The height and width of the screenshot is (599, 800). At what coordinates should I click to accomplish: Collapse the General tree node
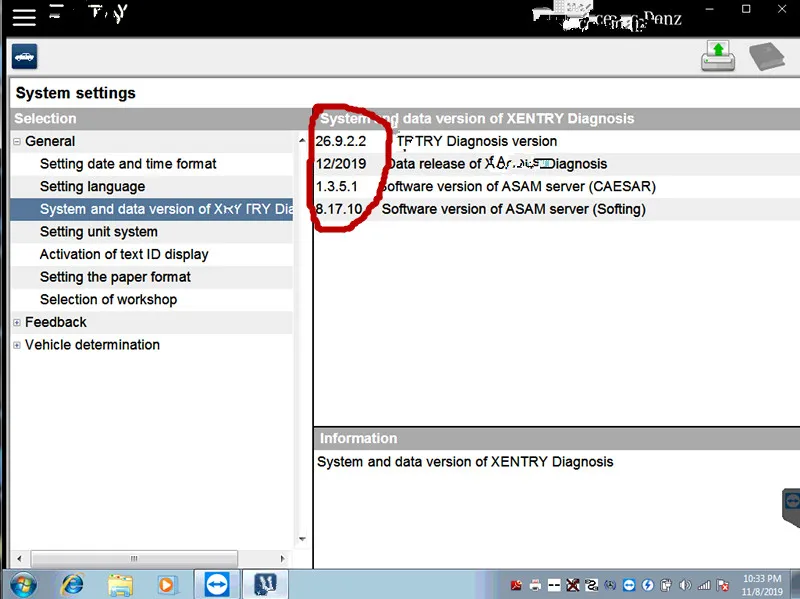point(17,141)
